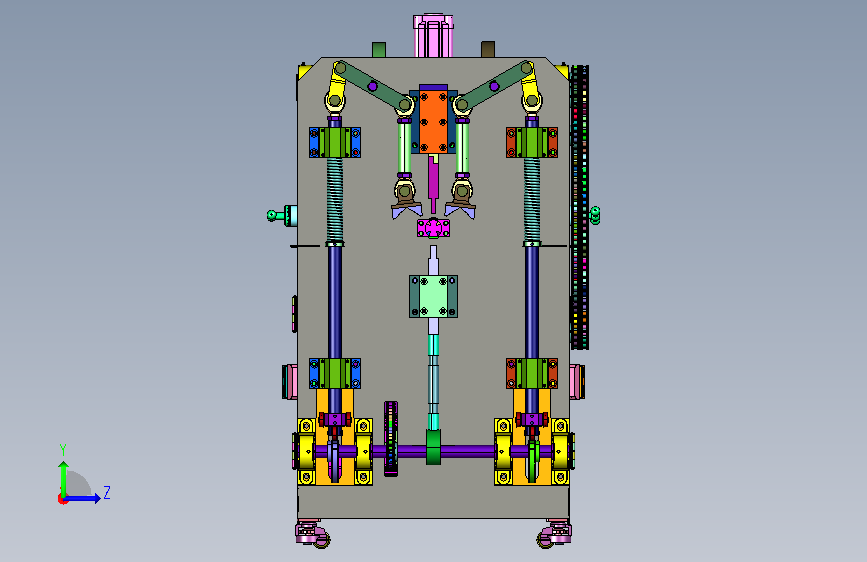Pick the lower-left blue bearing block
The width and height of the screenshot is (867, 562).
pyautogui.click(x=335, y=373)
